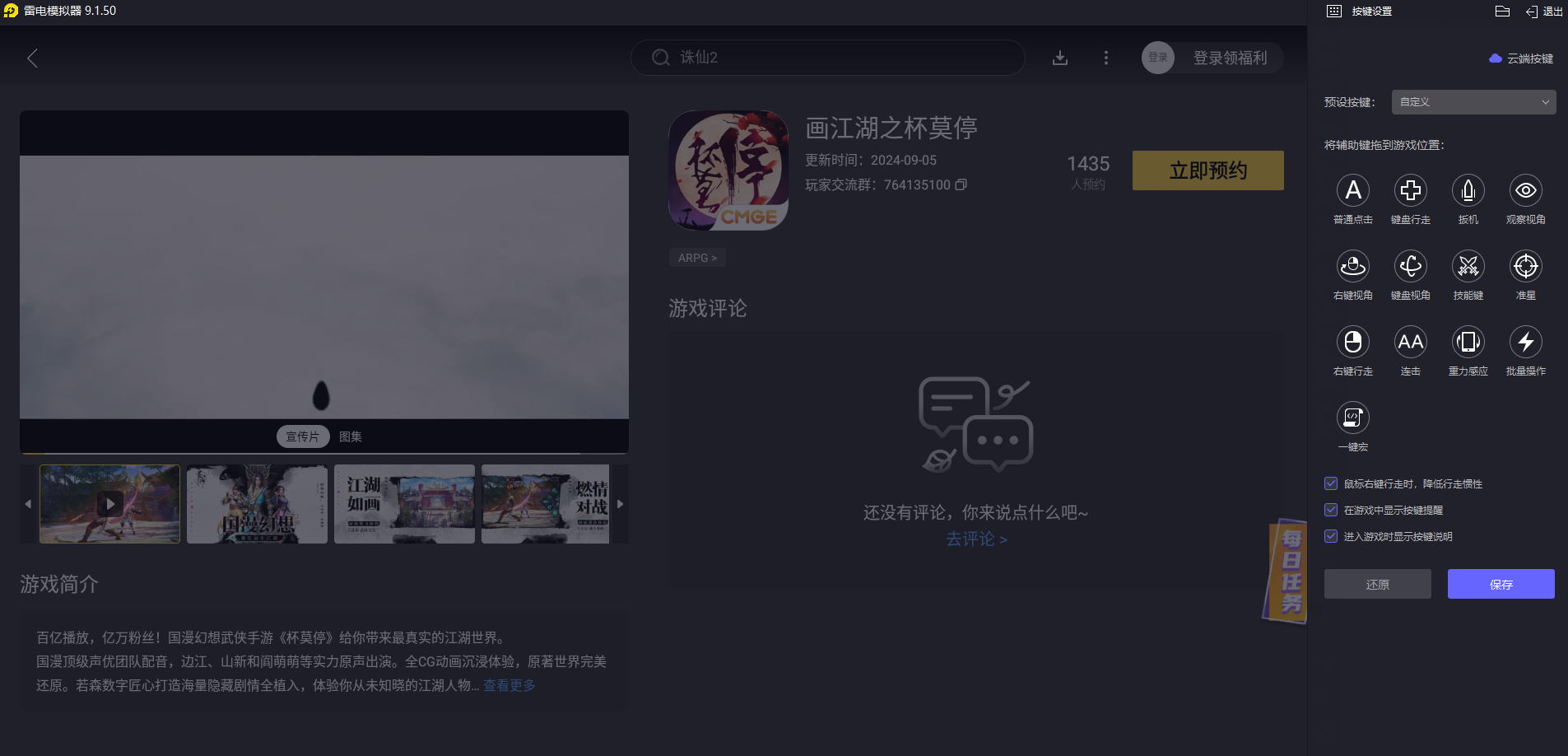Copy the player group number icon
The width and height of the screenshot is (1568, 756).
(961, 184)
